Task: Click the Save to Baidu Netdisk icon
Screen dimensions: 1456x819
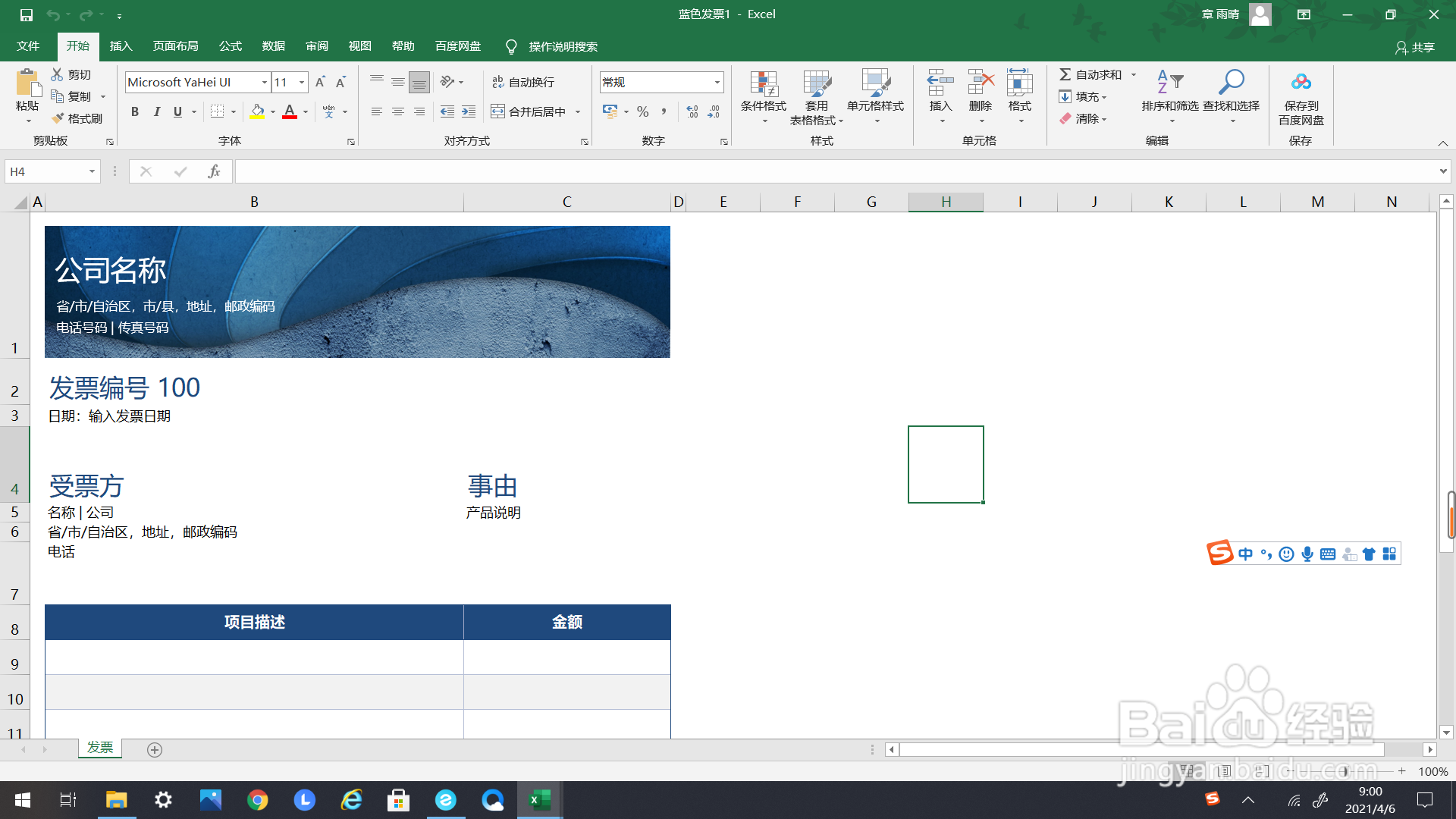Action: (1301, 82)
